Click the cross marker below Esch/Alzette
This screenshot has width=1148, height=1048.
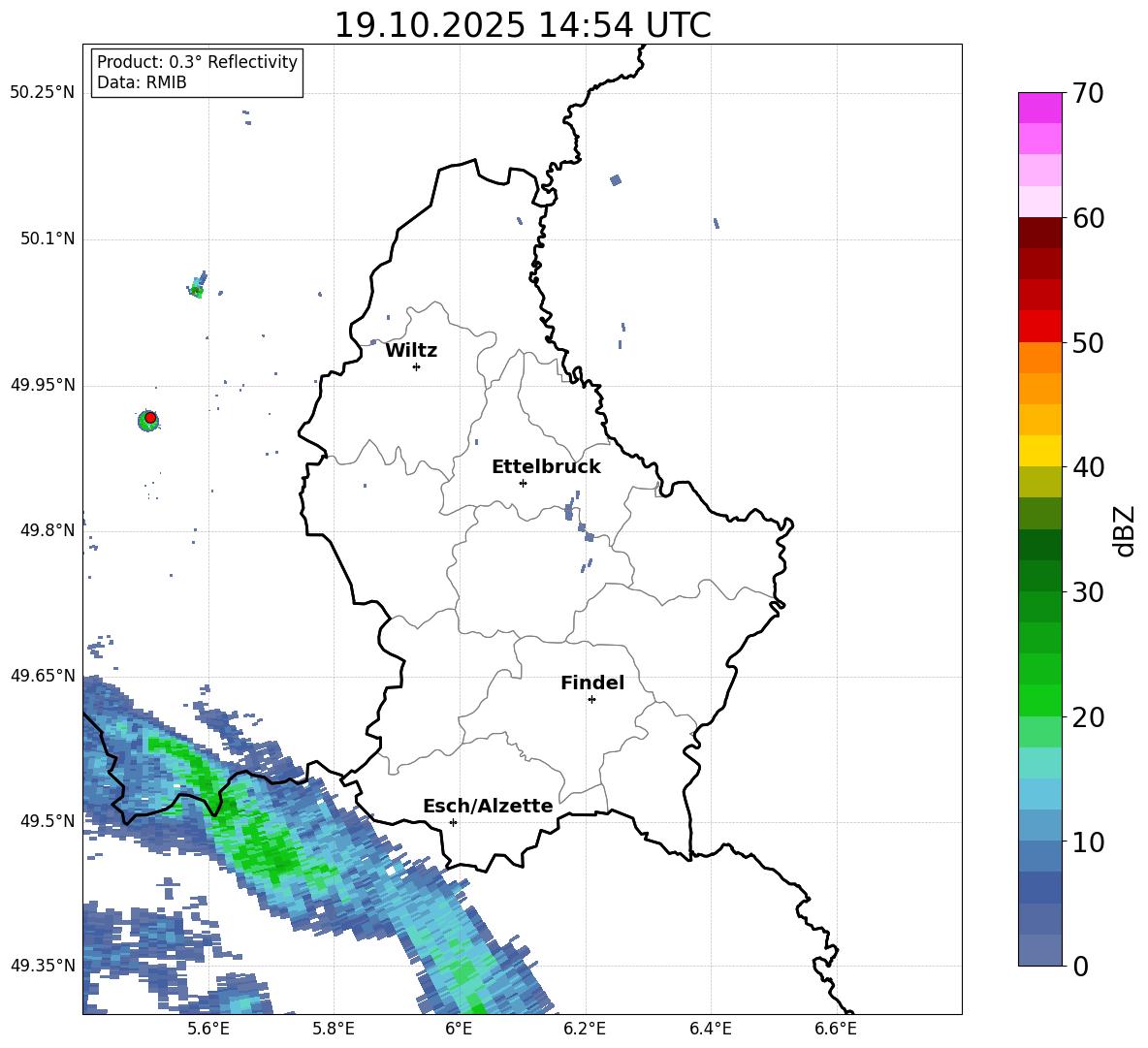click(453, 822)
